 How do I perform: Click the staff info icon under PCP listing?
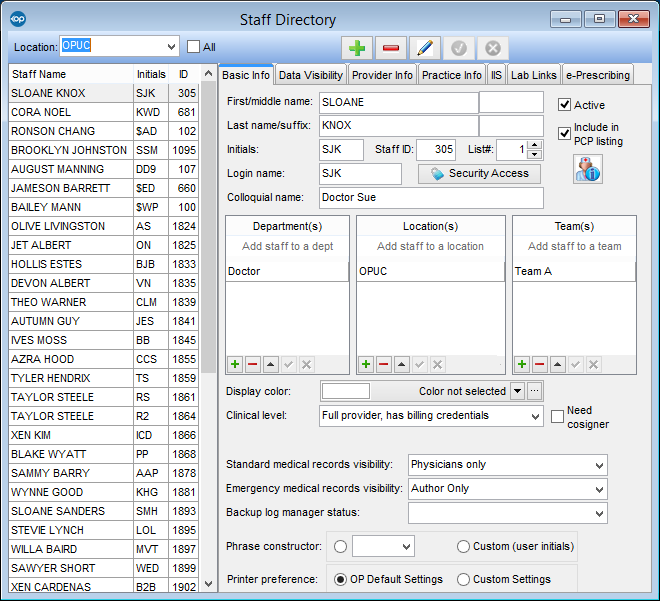(587, 169)
